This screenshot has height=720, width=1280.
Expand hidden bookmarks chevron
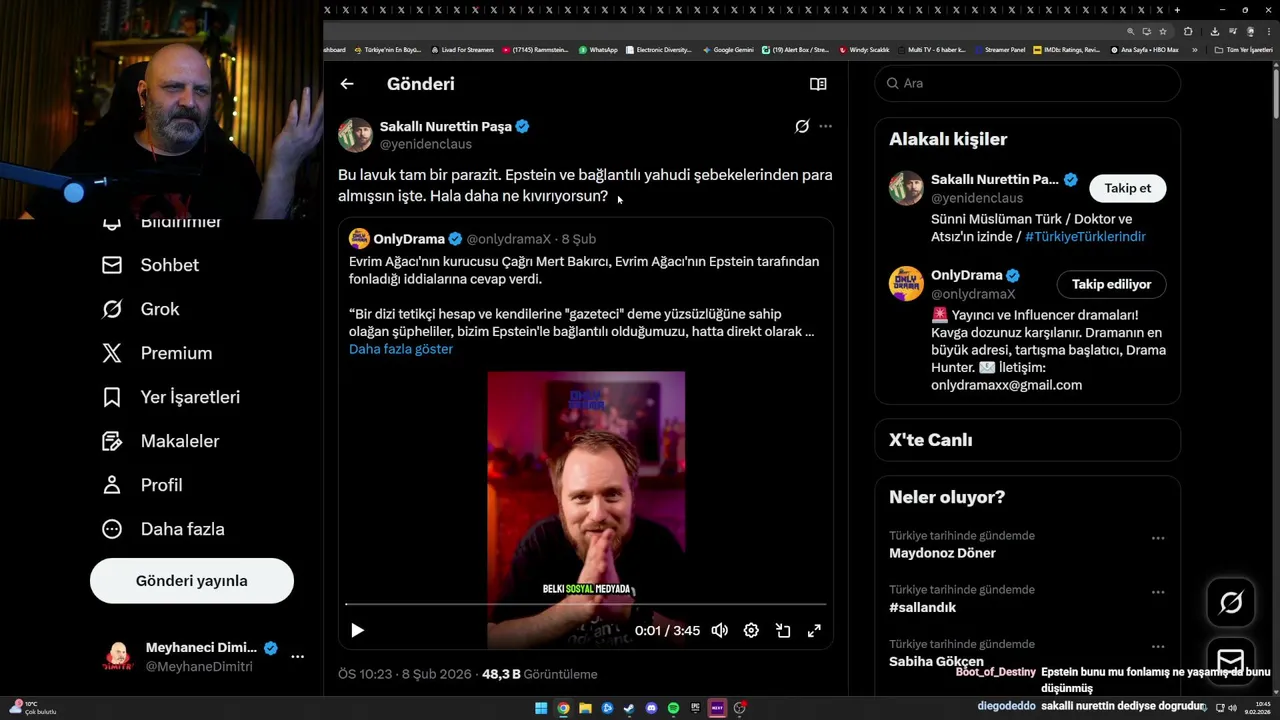[1194, 49]
